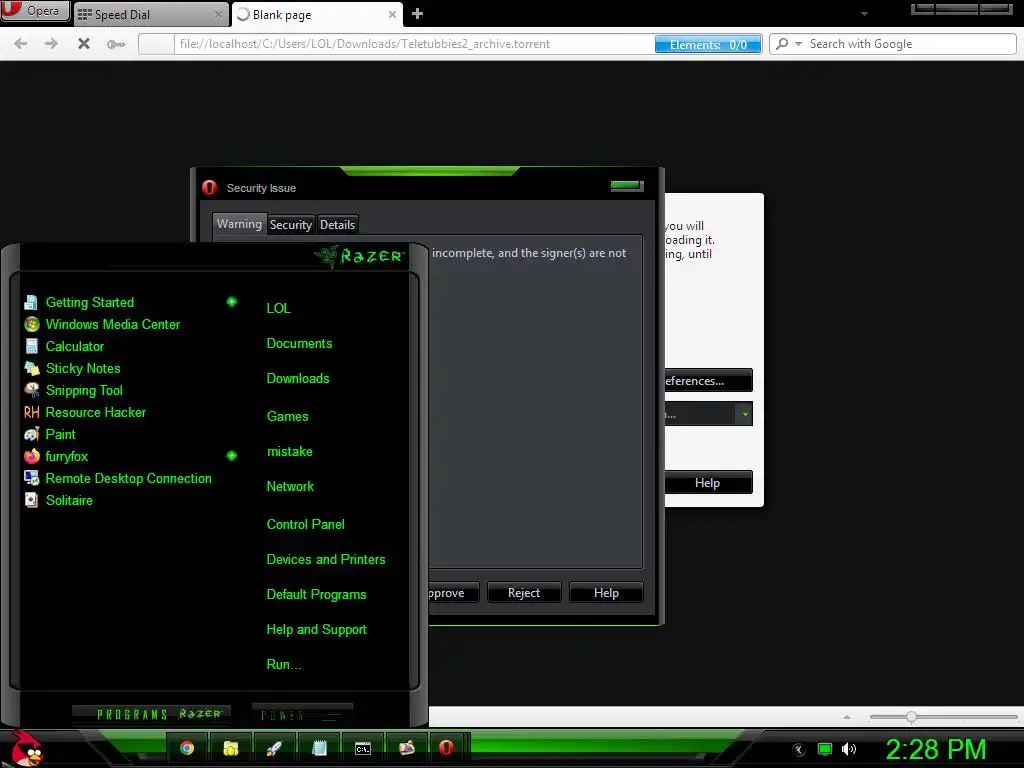Open Default Programs
Screen dimensions: 1024x768
coord(316,595)
